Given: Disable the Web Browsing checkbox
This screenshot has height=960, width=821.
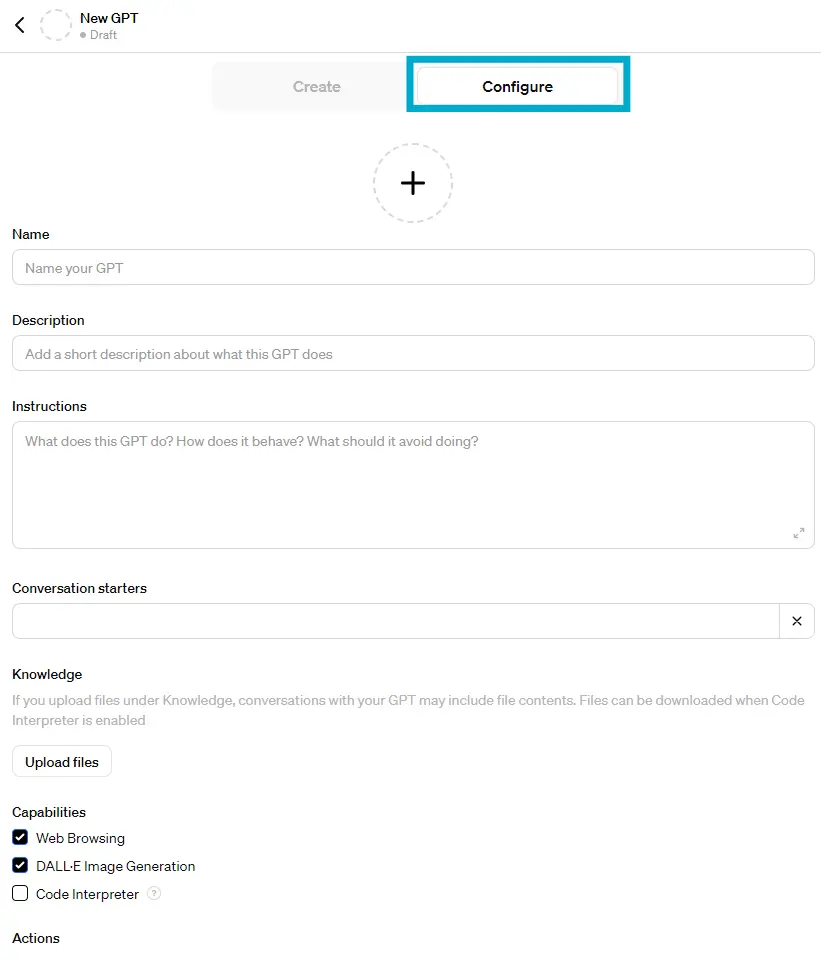Looking at the screenshot, I should 20,837.
